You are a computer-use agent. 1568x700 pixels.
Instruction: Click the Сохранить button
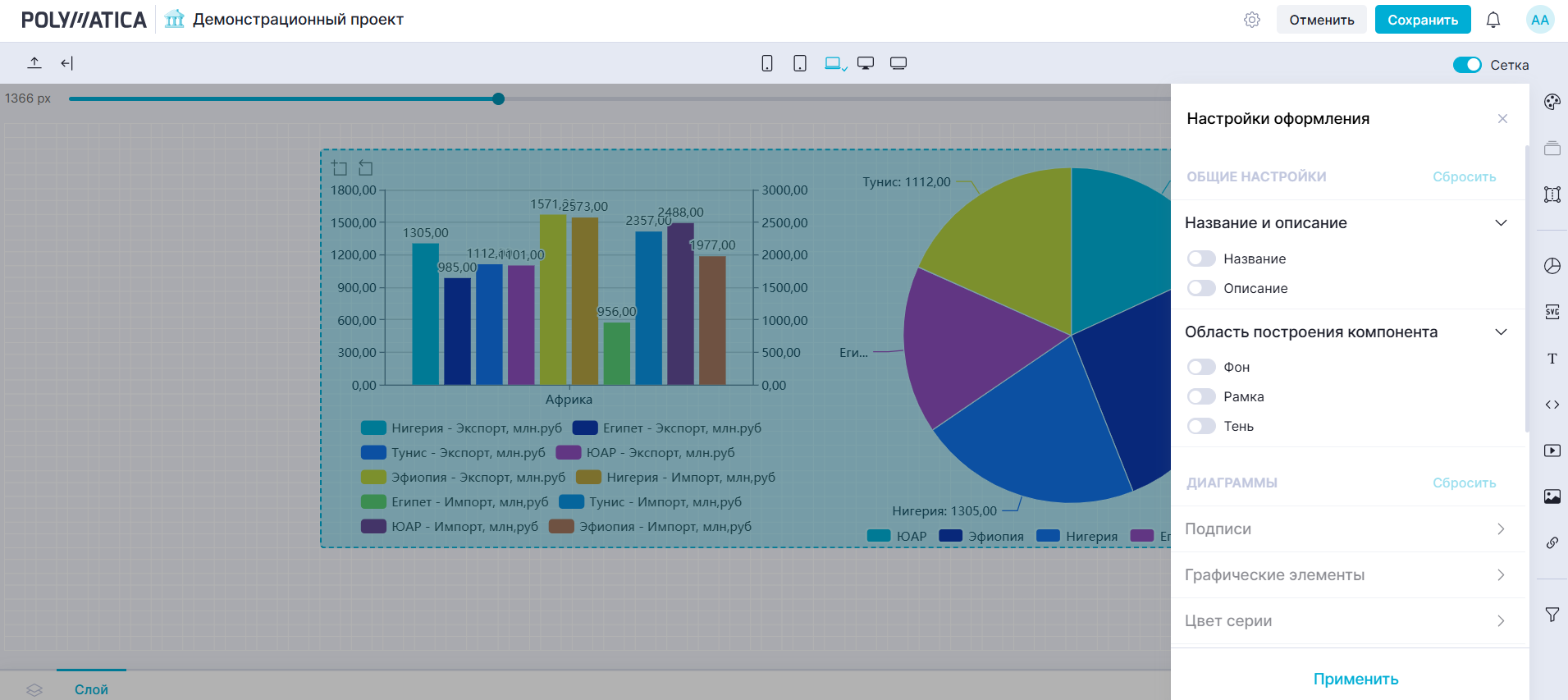point(1422,20)
